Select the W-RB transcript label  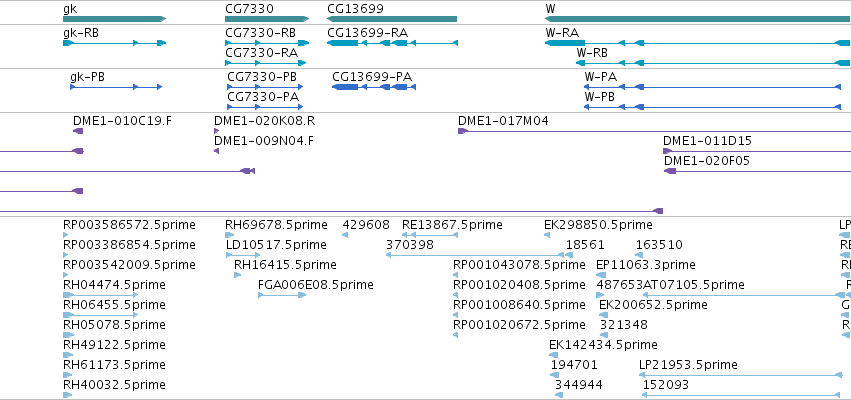point(592,53)
